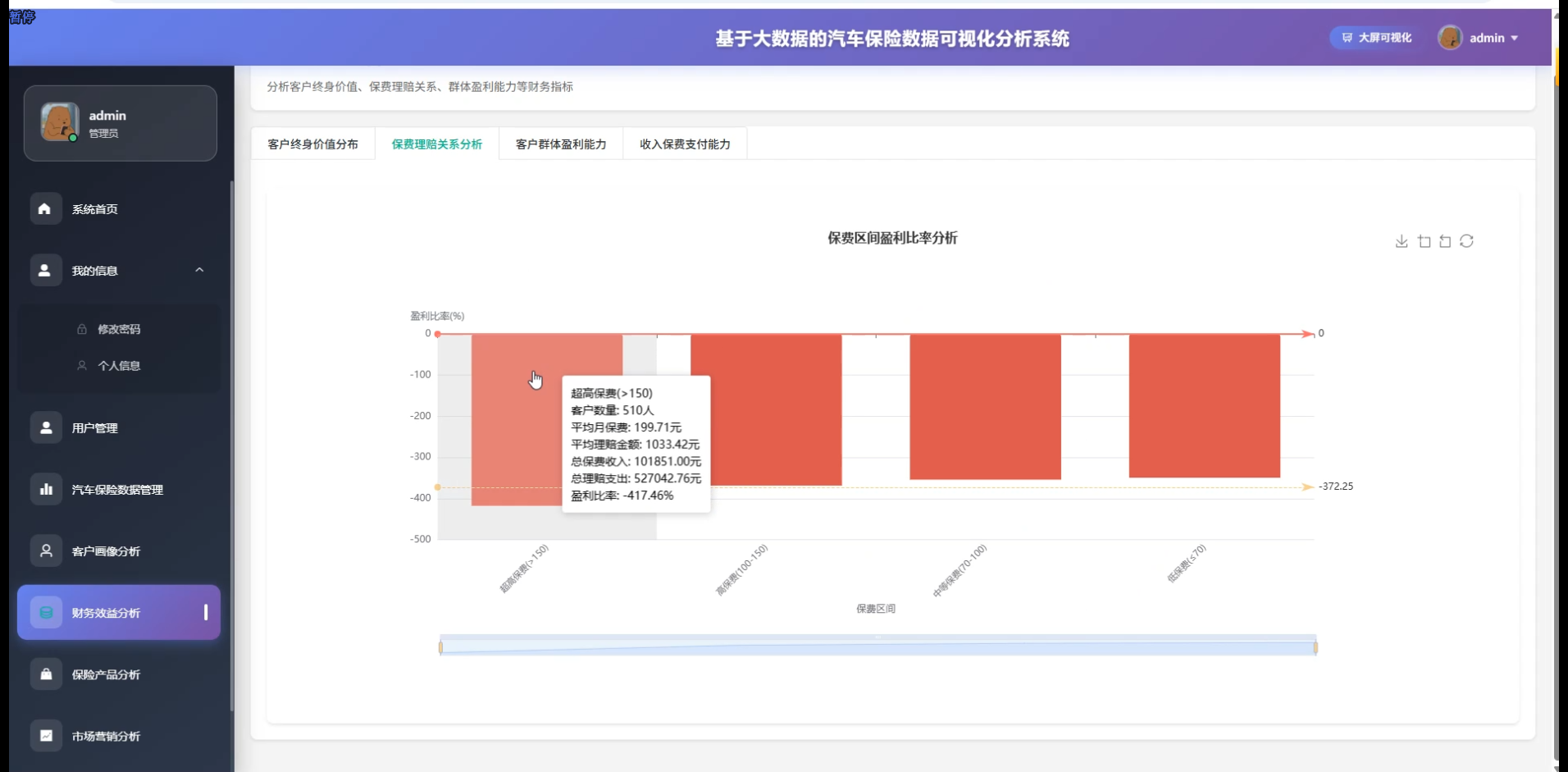Click the average line label -372.25
1568x772 pixels.
(1336, 486)
